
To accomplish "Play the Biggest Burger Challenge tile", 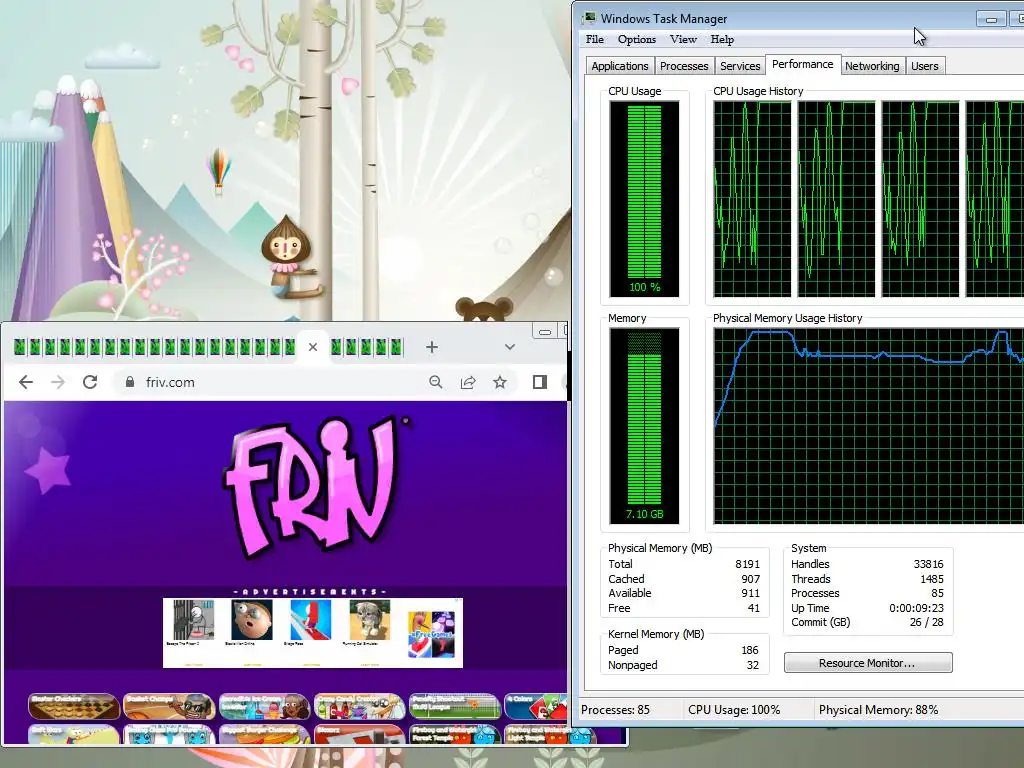I will [264, 734].
